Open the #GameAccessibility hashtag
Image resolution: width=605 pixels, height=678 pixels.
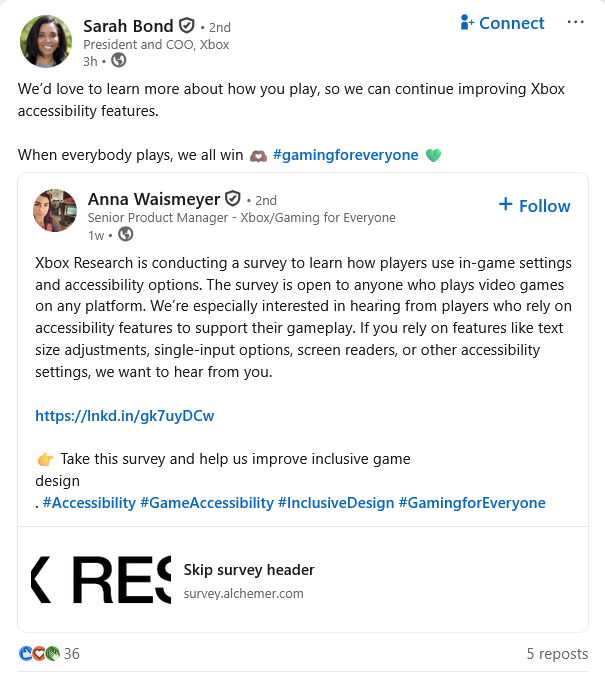click(206, 503)
